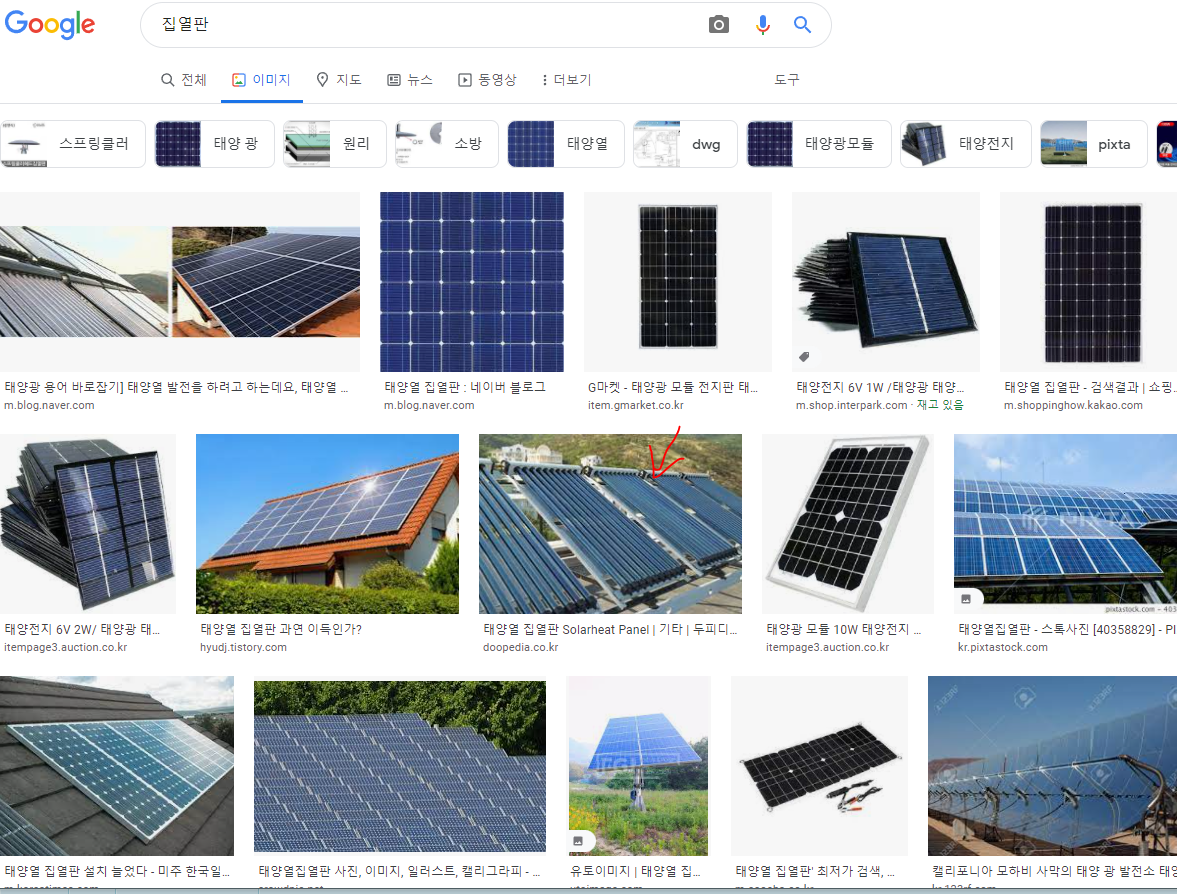Open the item.gmarket.co.kr source link

click(x=636, y=405)
